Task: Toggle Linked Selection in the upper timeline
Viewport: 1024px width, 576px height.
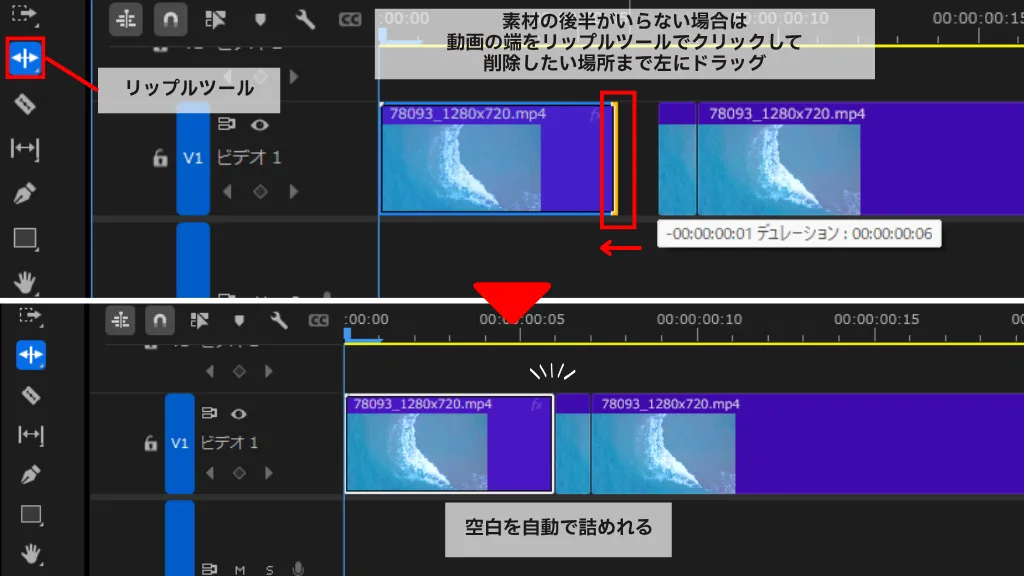Action: [x=215, y=20]
